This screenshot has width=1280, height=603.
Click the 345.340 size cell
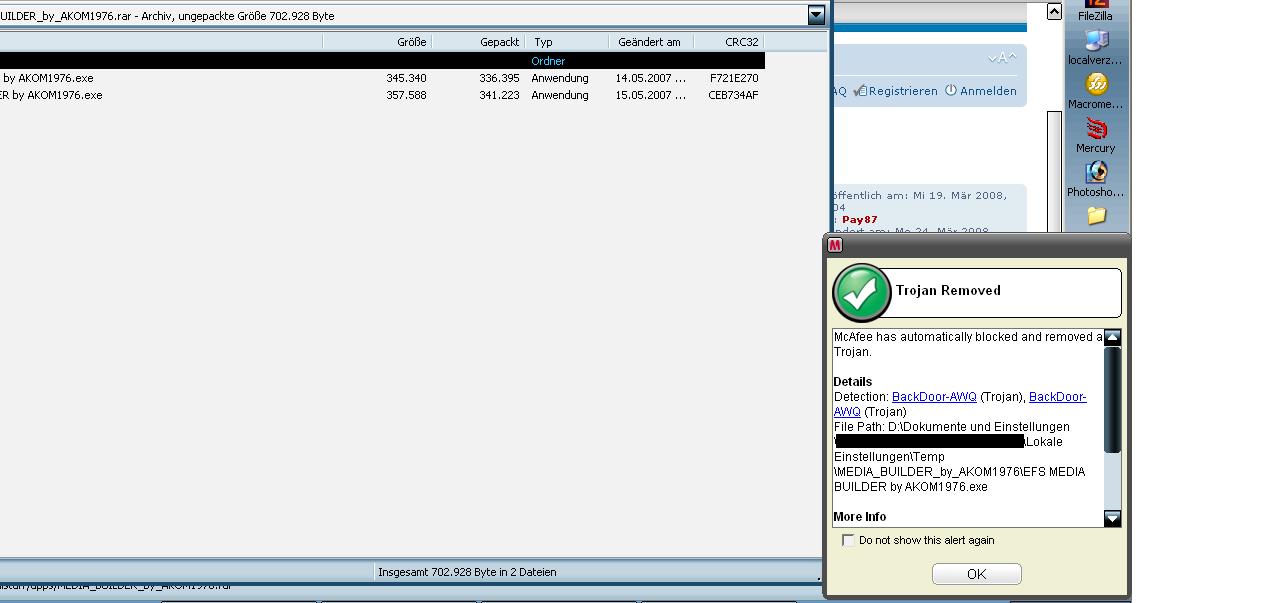click(x=406, y=78)
